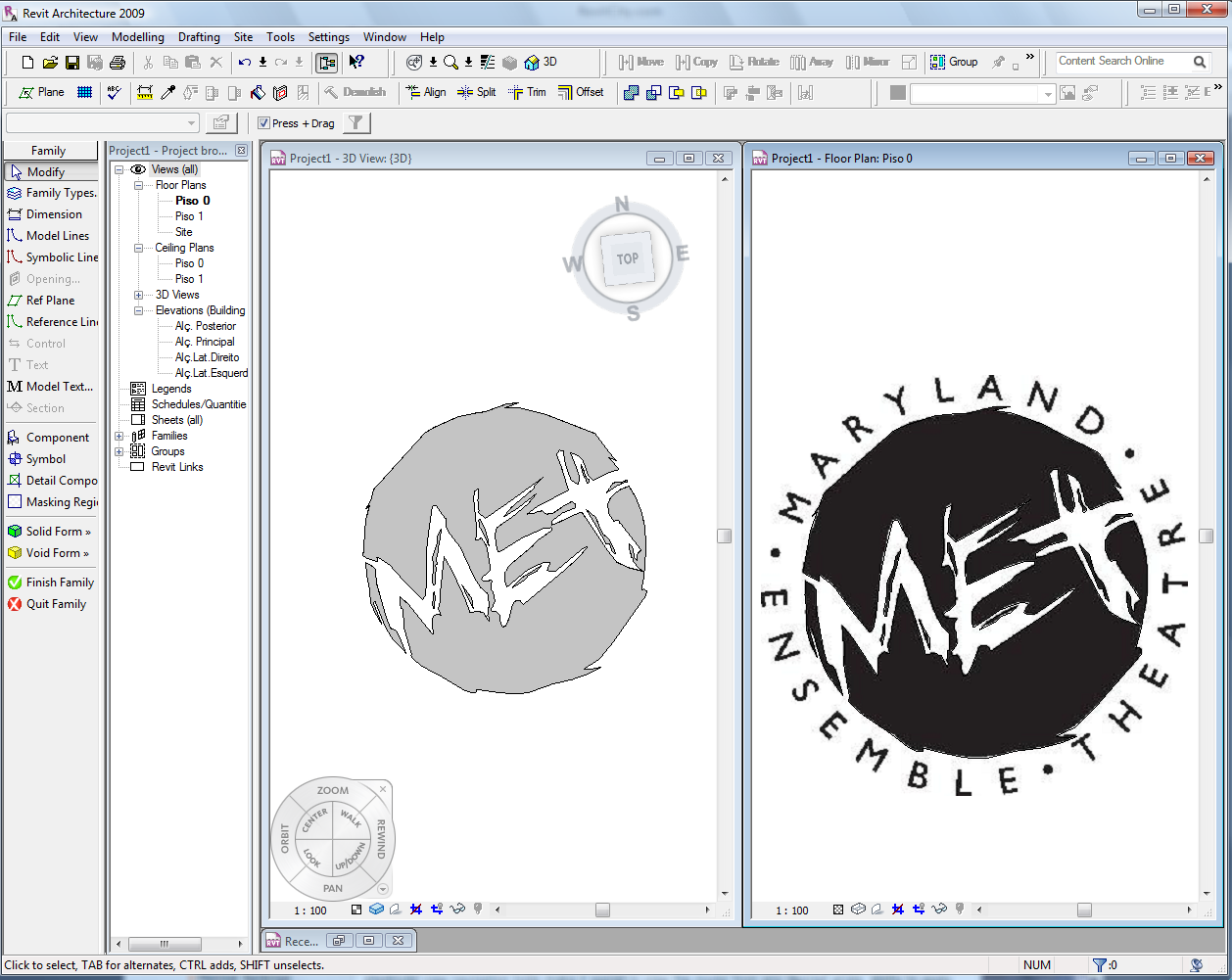Disable the Press + Drag checkbox
Screen dimensions: 1232x980
tap(262, 122)
